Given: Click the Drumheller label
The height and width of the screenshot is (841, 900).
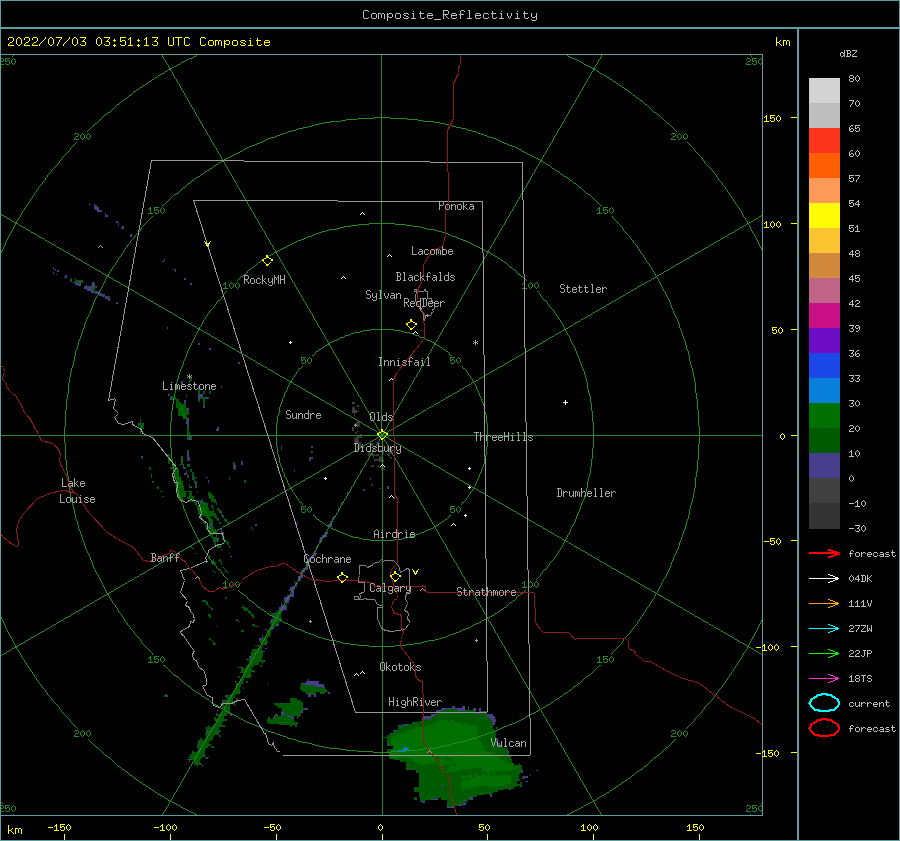Looking at the screenshot, I should 586,493.
